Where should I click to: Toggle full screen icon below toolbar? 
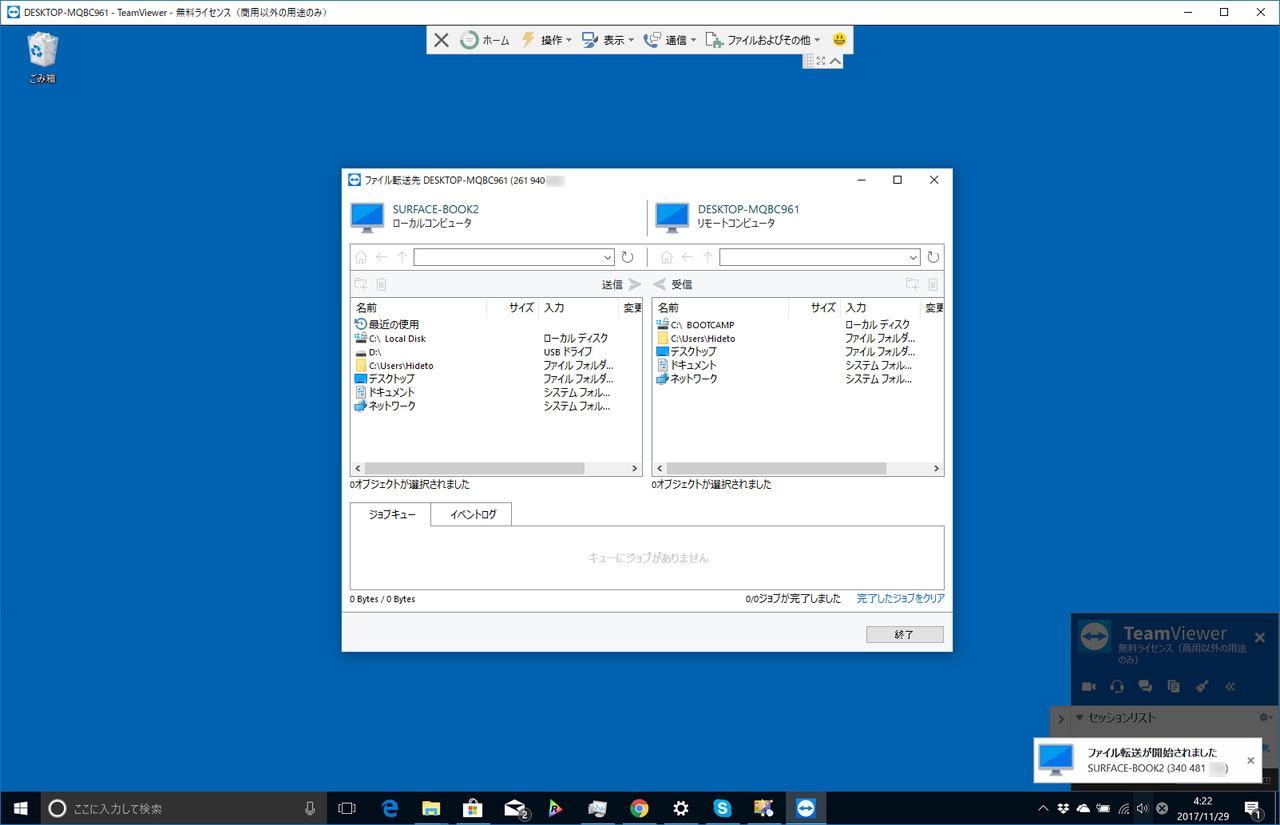pos(821,61)
